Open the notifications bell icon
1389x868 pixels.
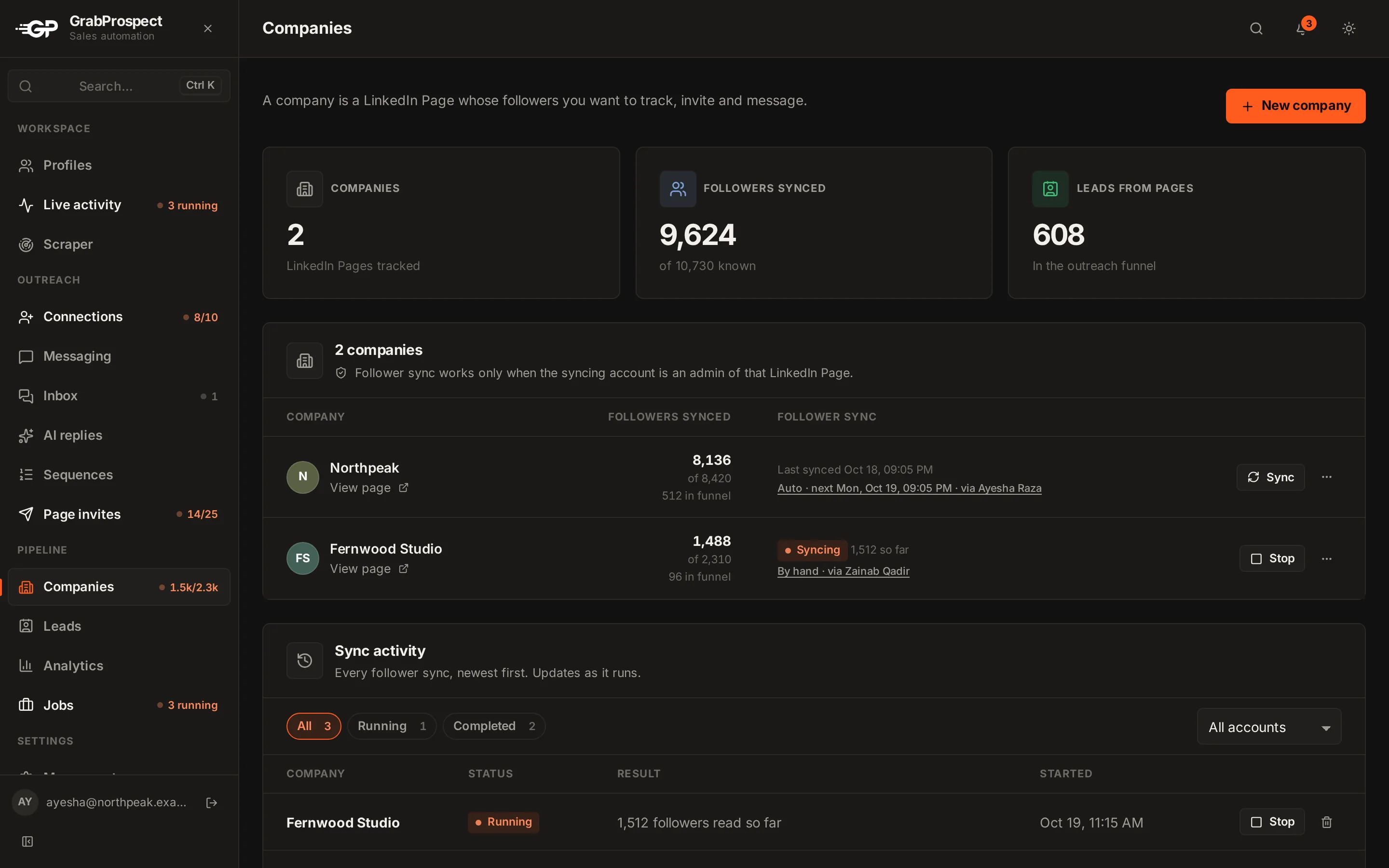(1302, 28)
